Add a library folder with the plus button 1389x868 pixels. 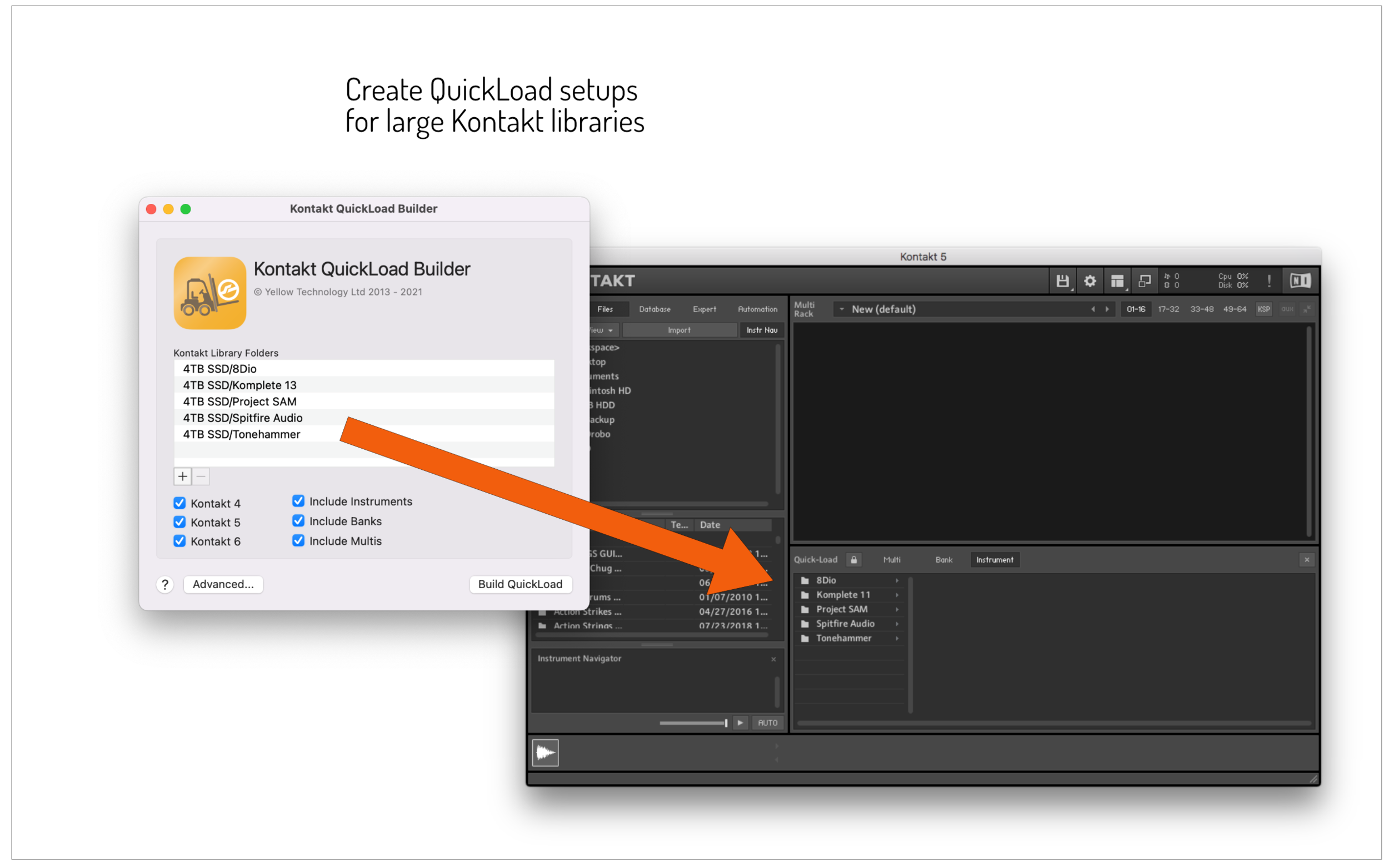(183, 476)
